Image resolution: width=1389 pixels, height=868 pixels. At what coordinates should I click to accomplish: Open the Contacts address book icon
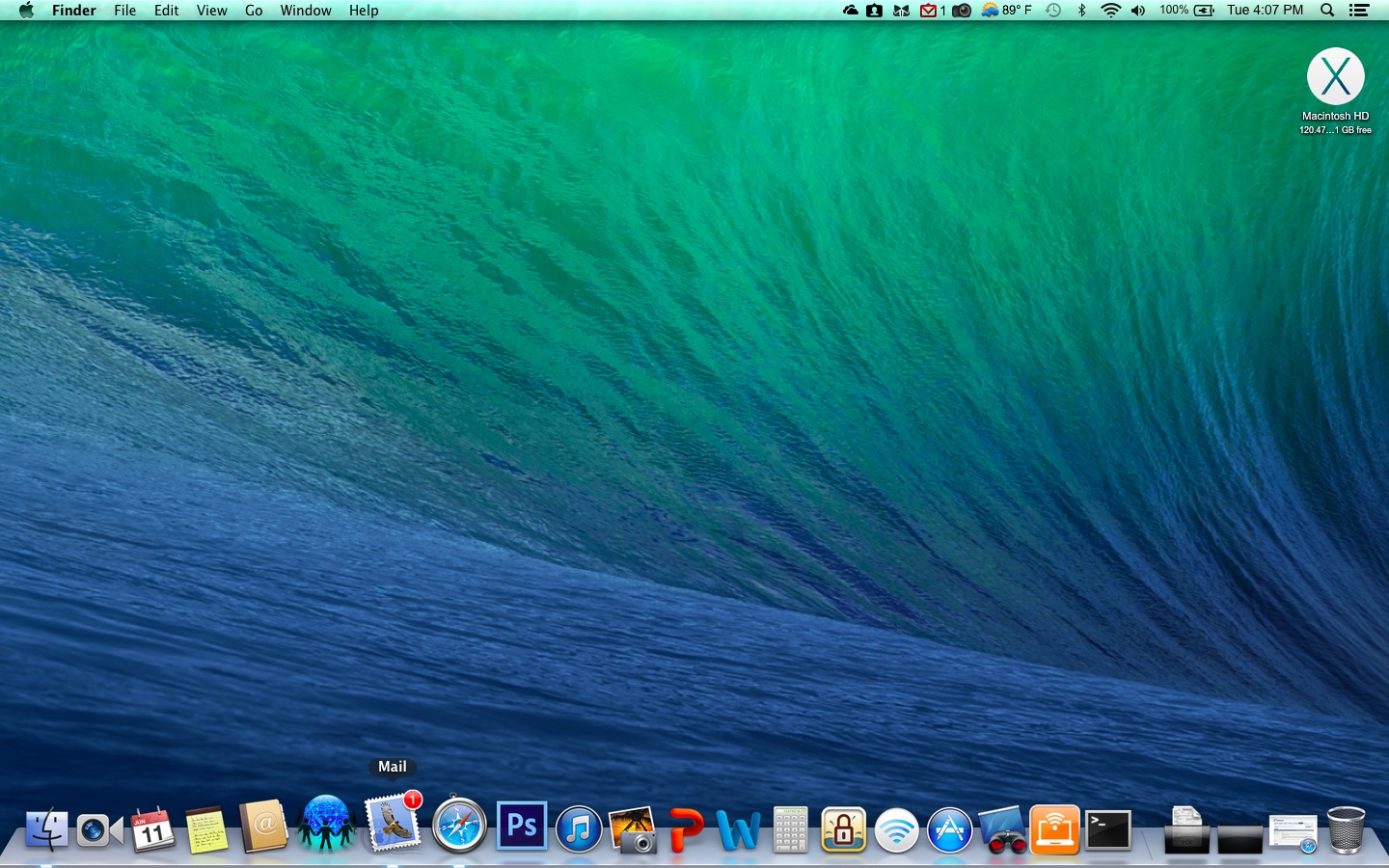coord(263,827)
